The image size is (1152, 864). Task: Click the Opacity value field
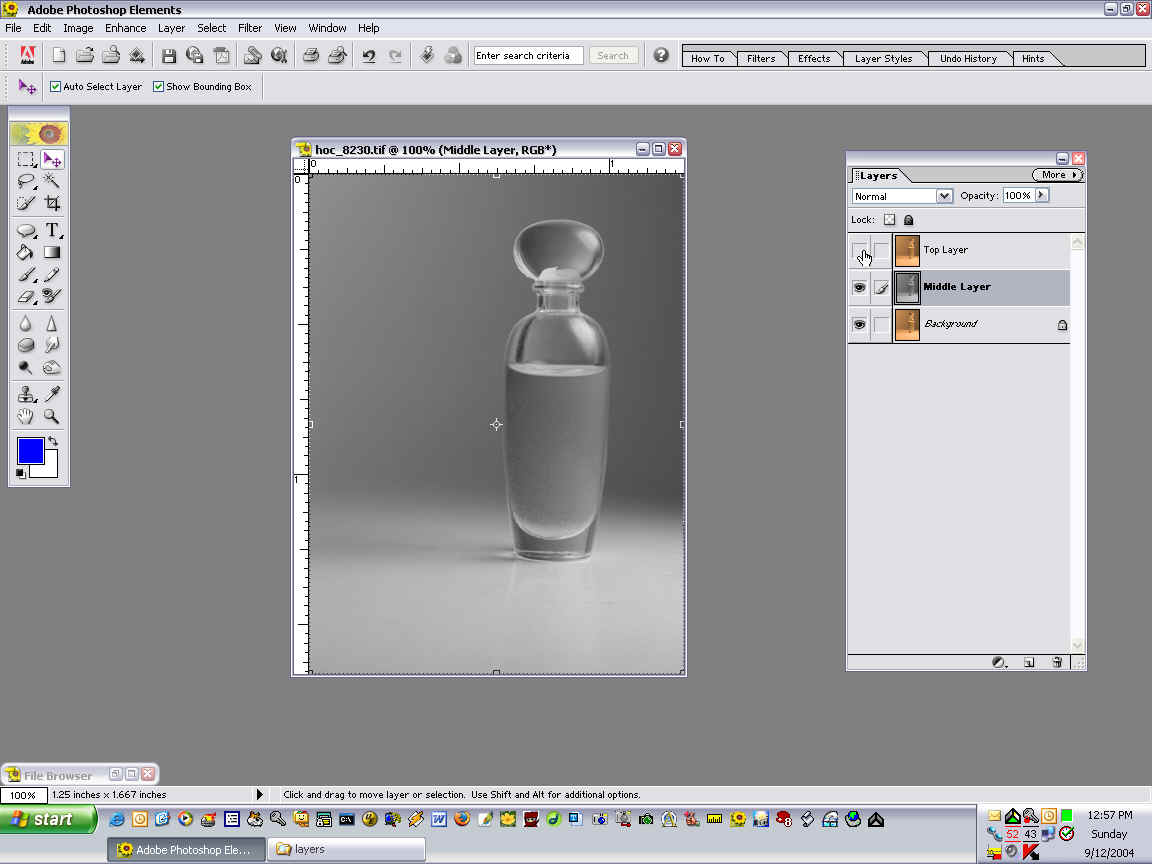click(x=1018, y=195)
